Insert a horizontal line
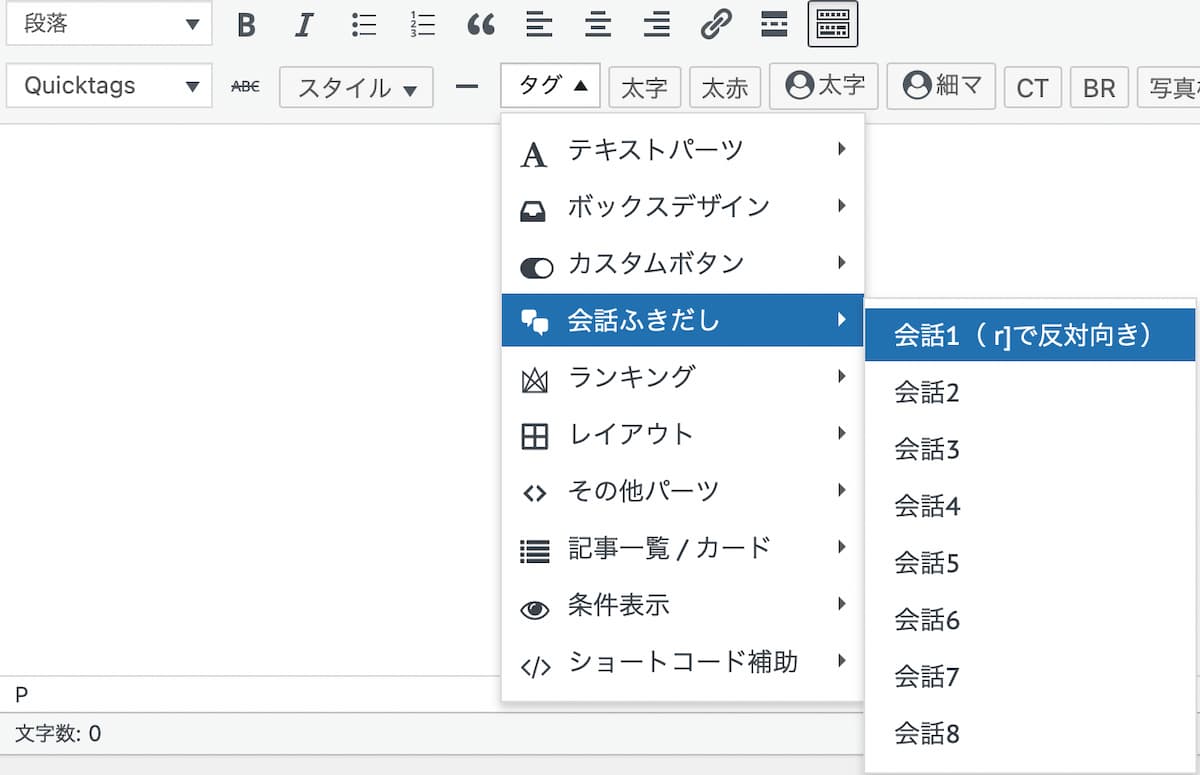Image resolution: width=1200 pixels, height=775 pixels. click(466, 87)
